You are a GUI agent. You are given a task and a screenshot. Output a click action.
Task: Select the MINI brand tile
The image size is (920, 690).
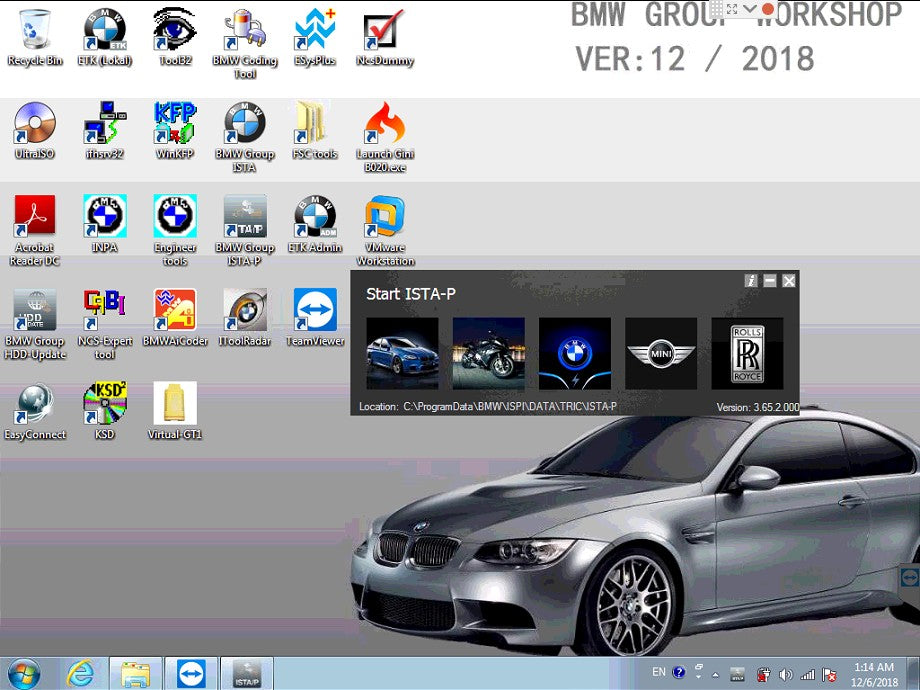pos(661,353)
